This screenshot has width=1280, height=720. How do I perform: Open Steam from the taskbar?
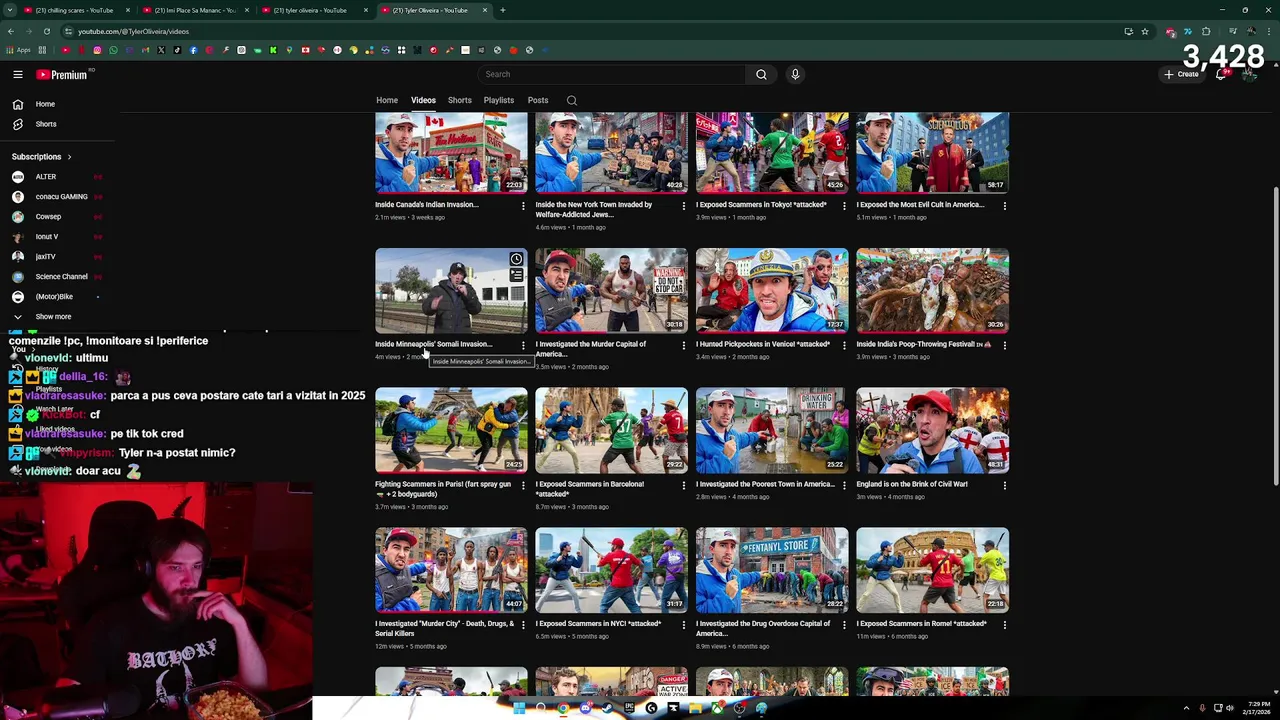607,708
